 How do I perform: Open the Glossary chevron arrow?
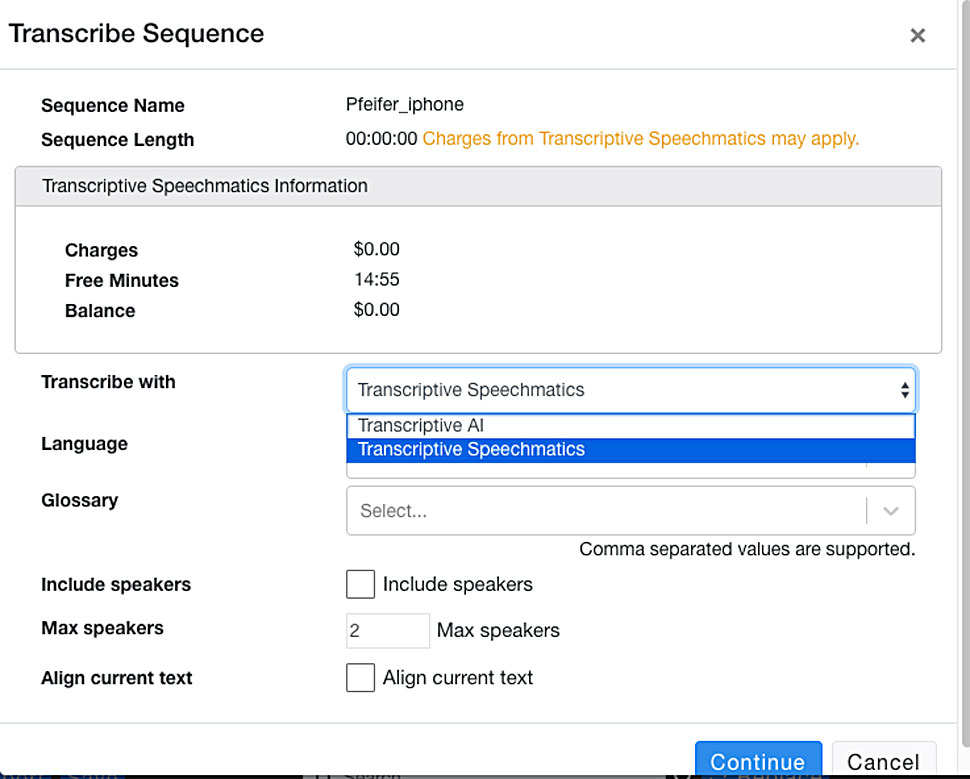click(x=890, y=511)
